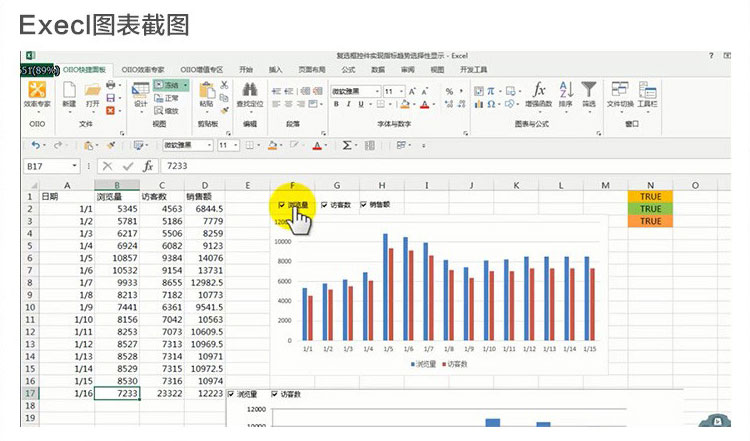Click the format painter brush in 剪贴板

[224, 110]
